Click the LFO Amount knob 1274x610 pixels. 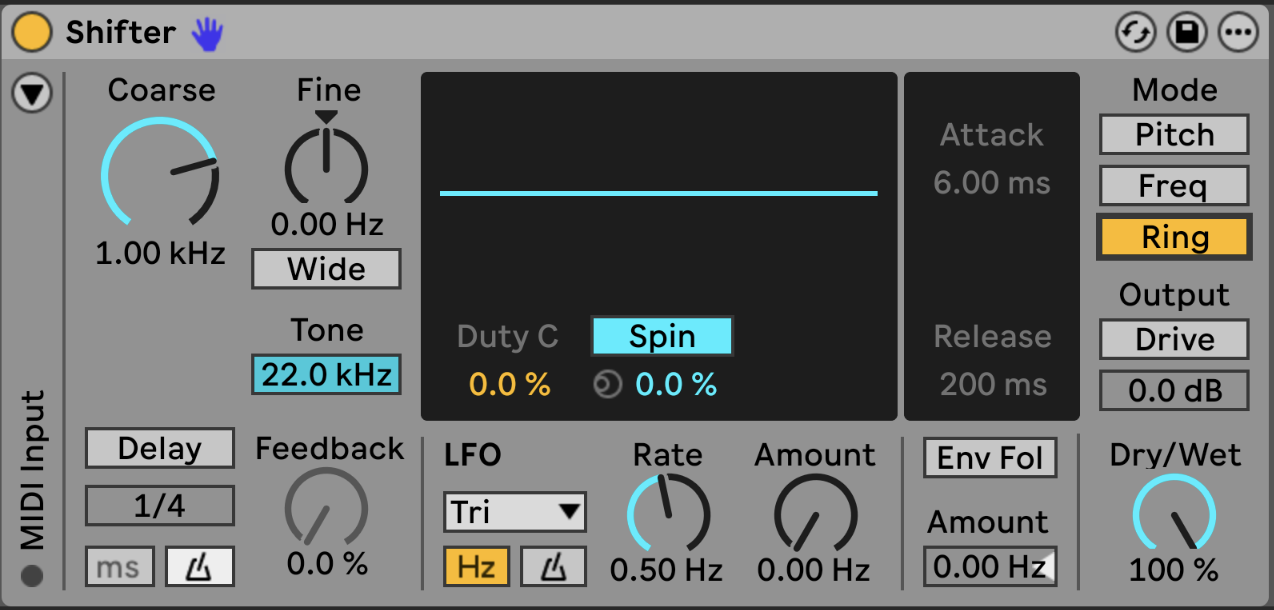pyautogui.click(x=815, y=515)
